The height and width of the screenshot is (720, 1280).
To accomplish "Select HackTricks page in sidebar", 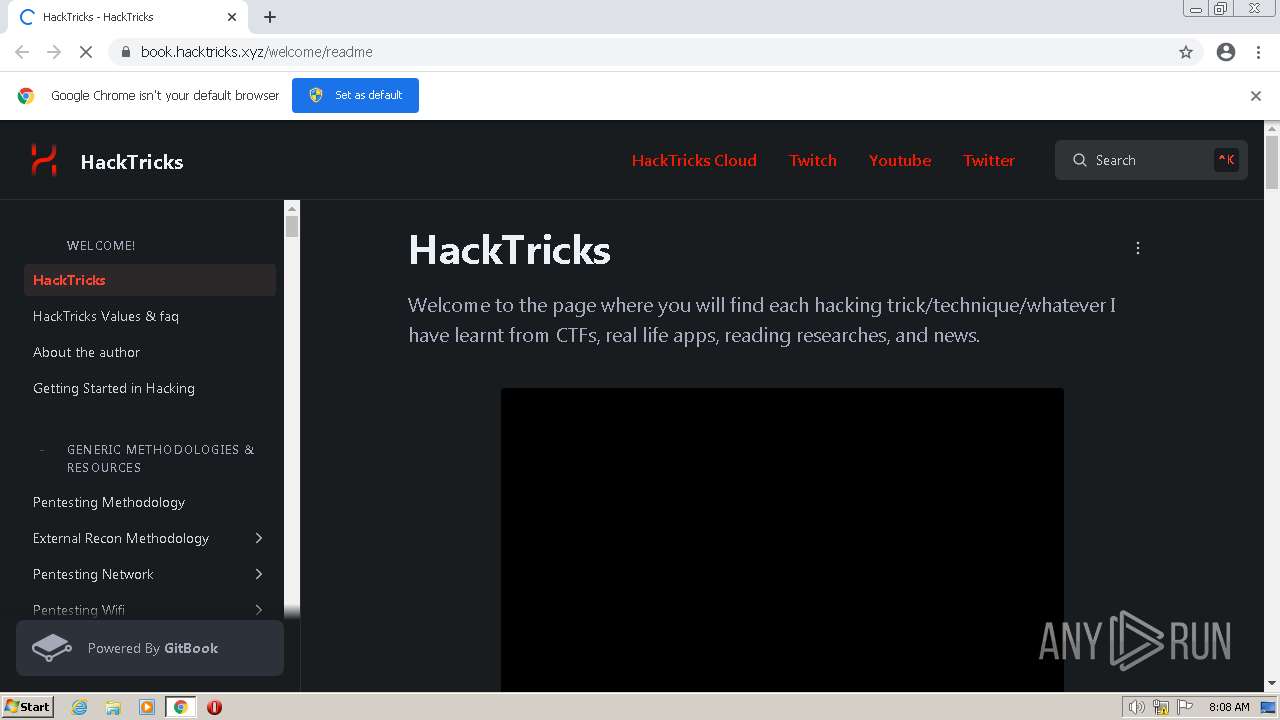I will click(150, 280).
